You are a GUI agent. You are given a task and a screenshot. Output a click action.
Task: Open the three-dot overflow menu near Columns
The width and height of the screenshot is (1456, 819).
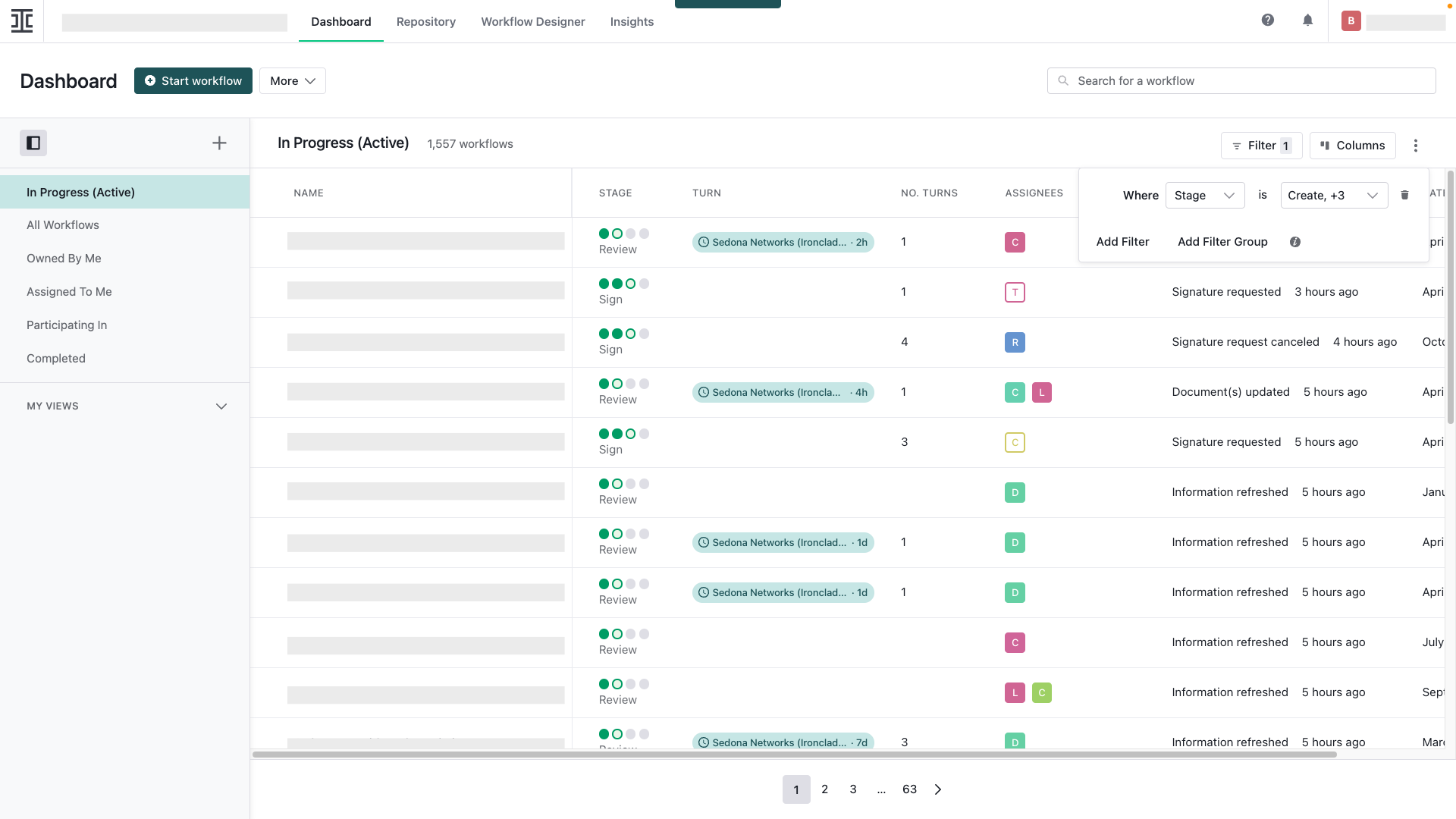(x=1416, y=145)
